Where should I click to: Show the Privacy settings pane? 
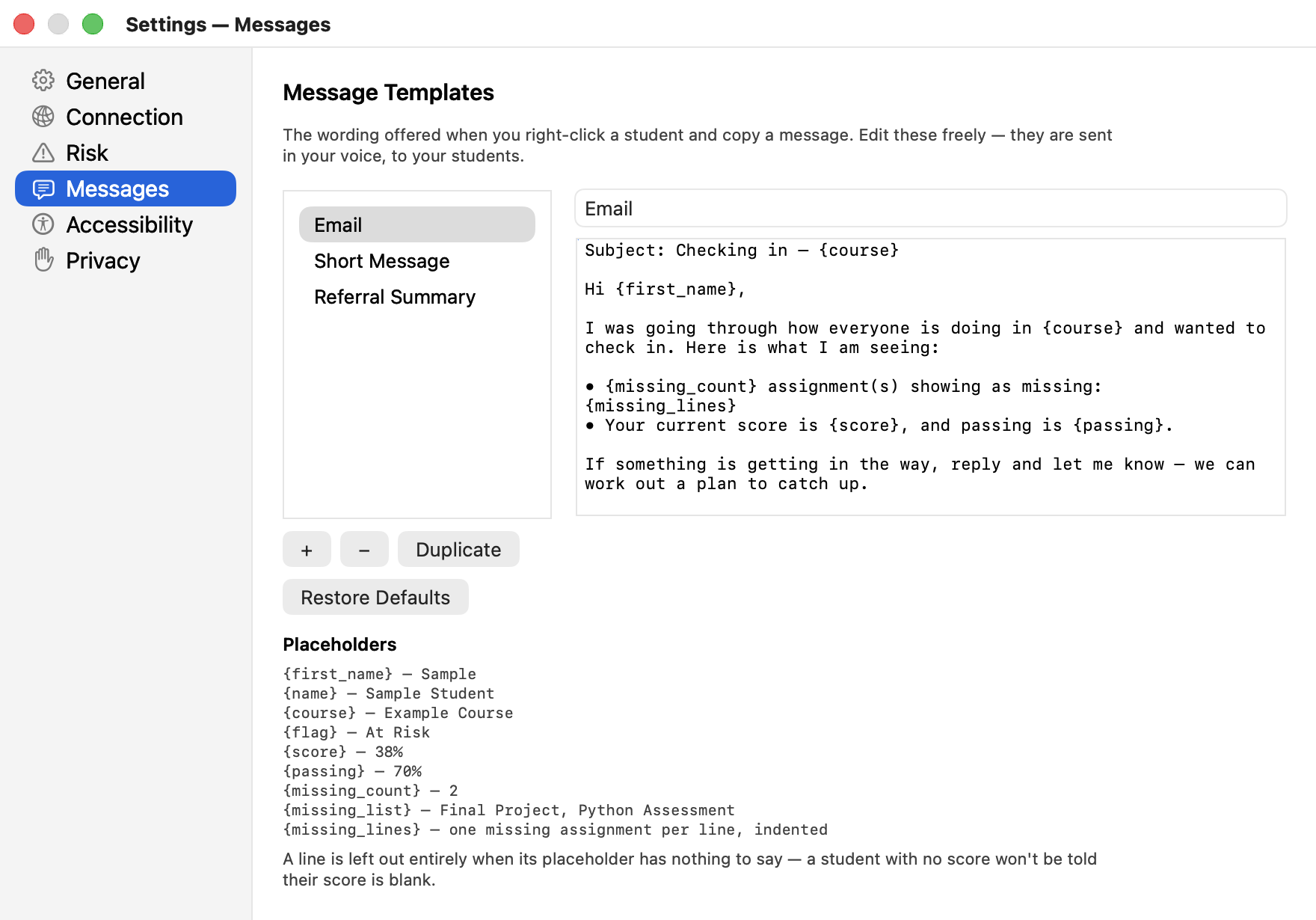click(126, 260)
